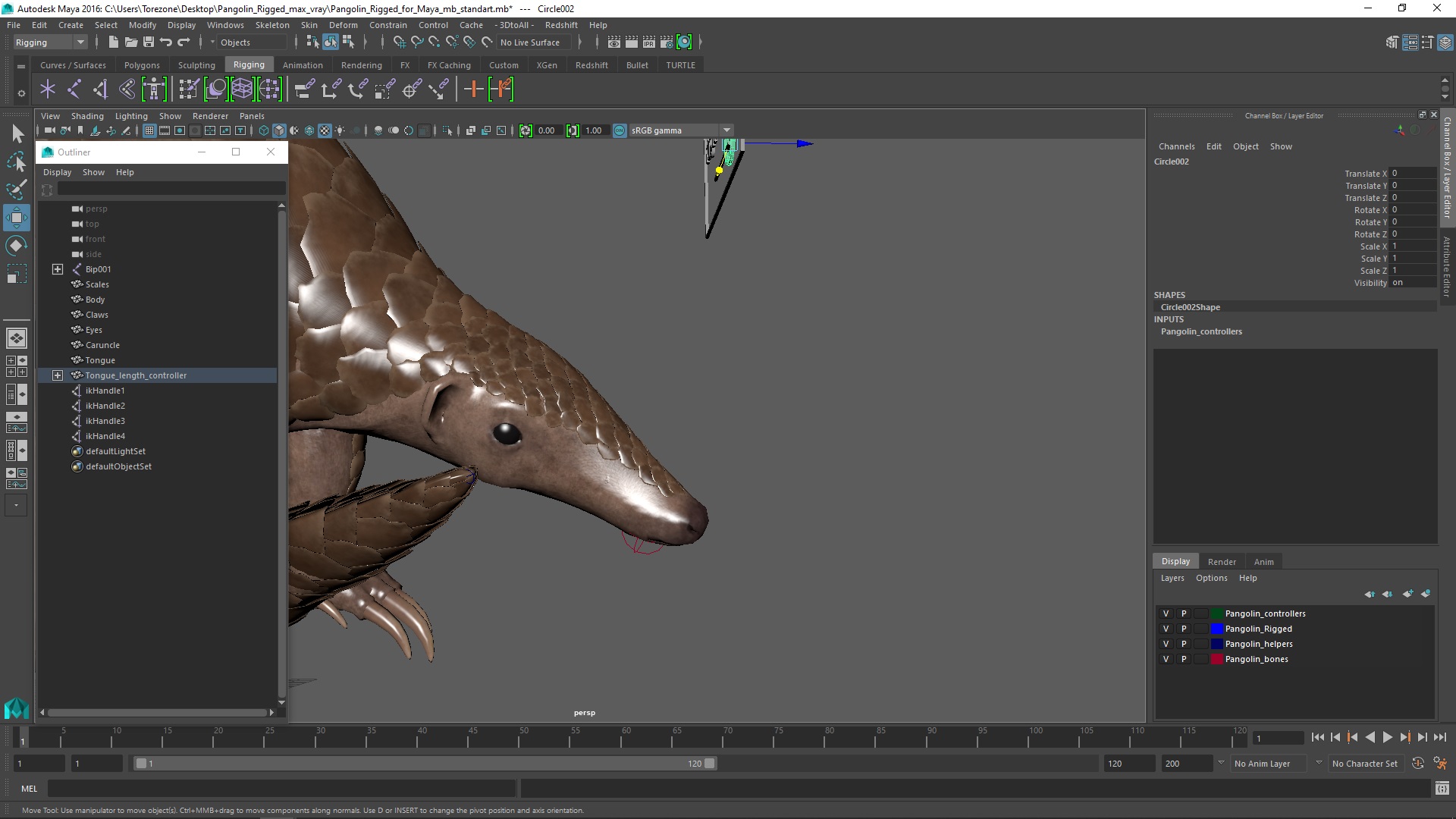Select the Move tool in toolbox
The height and width of the screenshot is (819, 1456).
16,218
